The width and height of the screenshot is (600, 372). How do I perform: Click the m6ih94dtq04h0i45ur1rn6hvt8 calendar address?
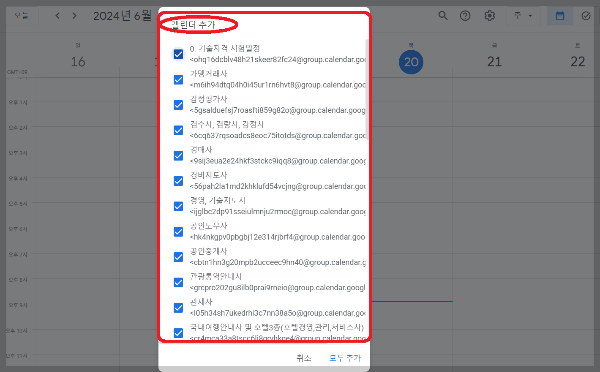click(278, 85)
